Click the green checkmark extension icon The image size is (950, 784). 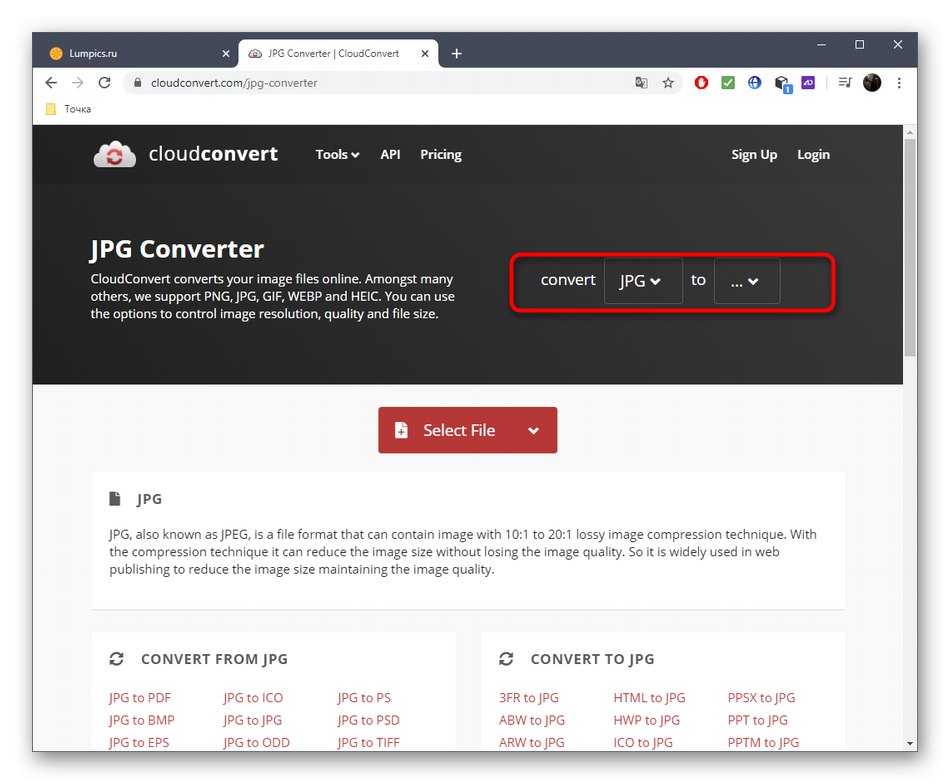click(x=728, y=83)
